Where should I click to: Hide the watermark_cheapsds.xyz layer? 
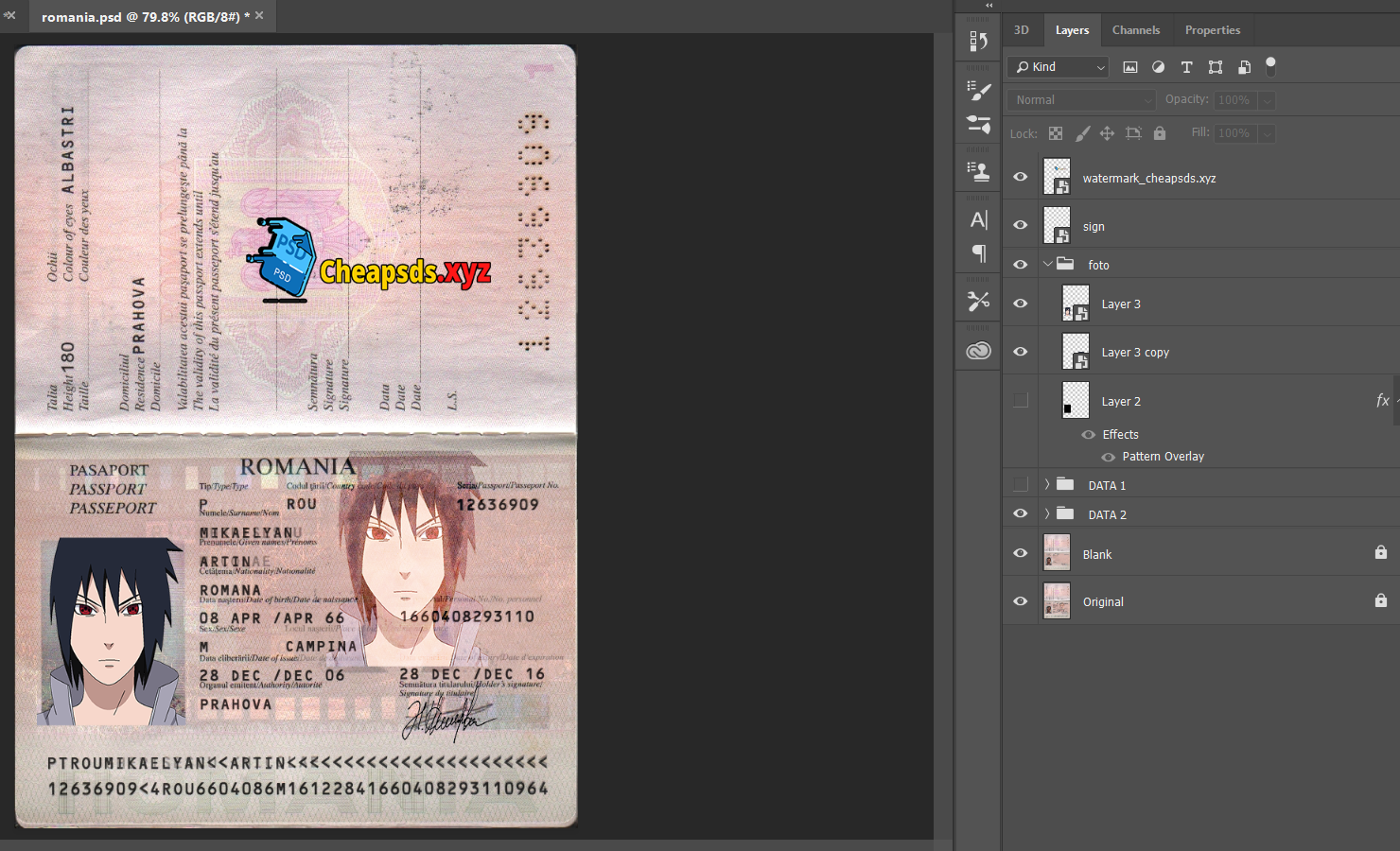pyautogui.click(x=1020, y=177)
